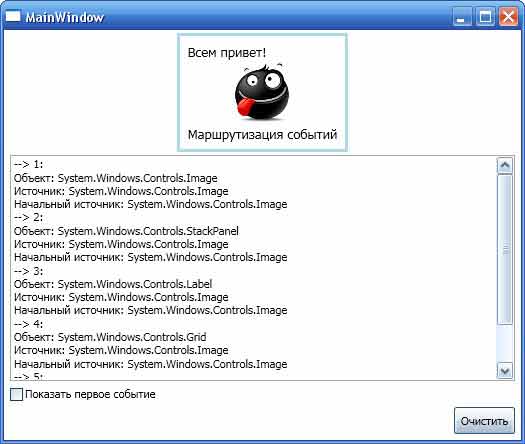
Task: Click the '--> 1:' log line
Action: coord(29,164)
